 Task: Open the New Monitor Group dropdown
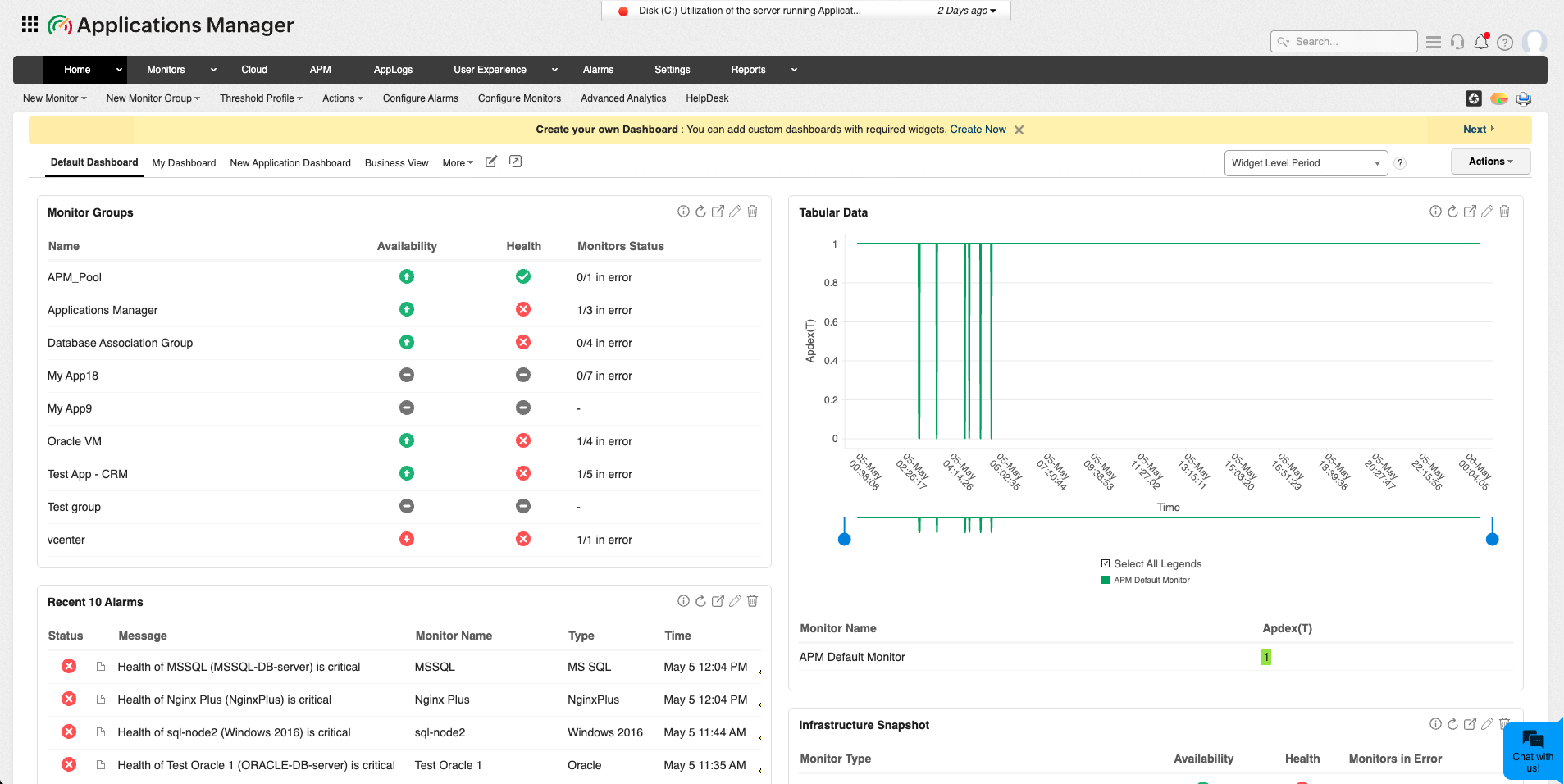(153, 98)
